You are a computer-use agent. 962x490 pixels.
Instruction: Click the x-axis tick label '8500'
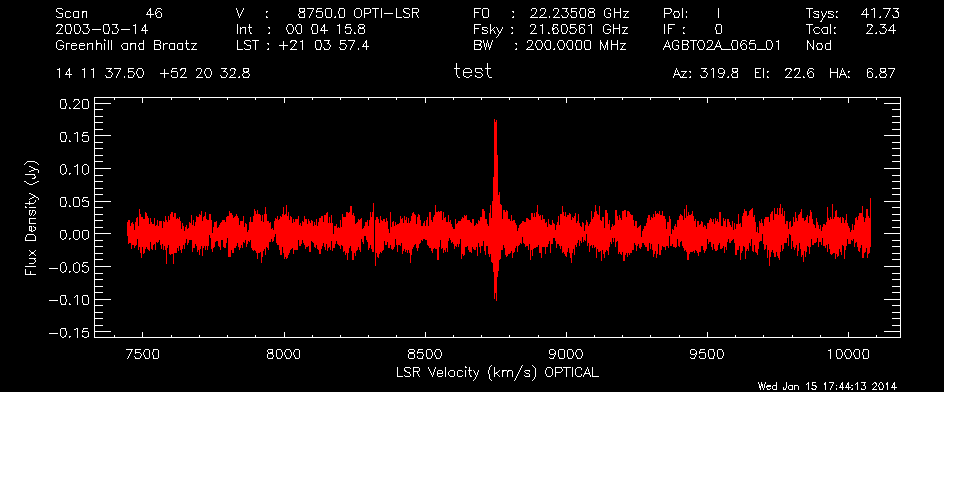pyautogui.click(x=425, y=354)
